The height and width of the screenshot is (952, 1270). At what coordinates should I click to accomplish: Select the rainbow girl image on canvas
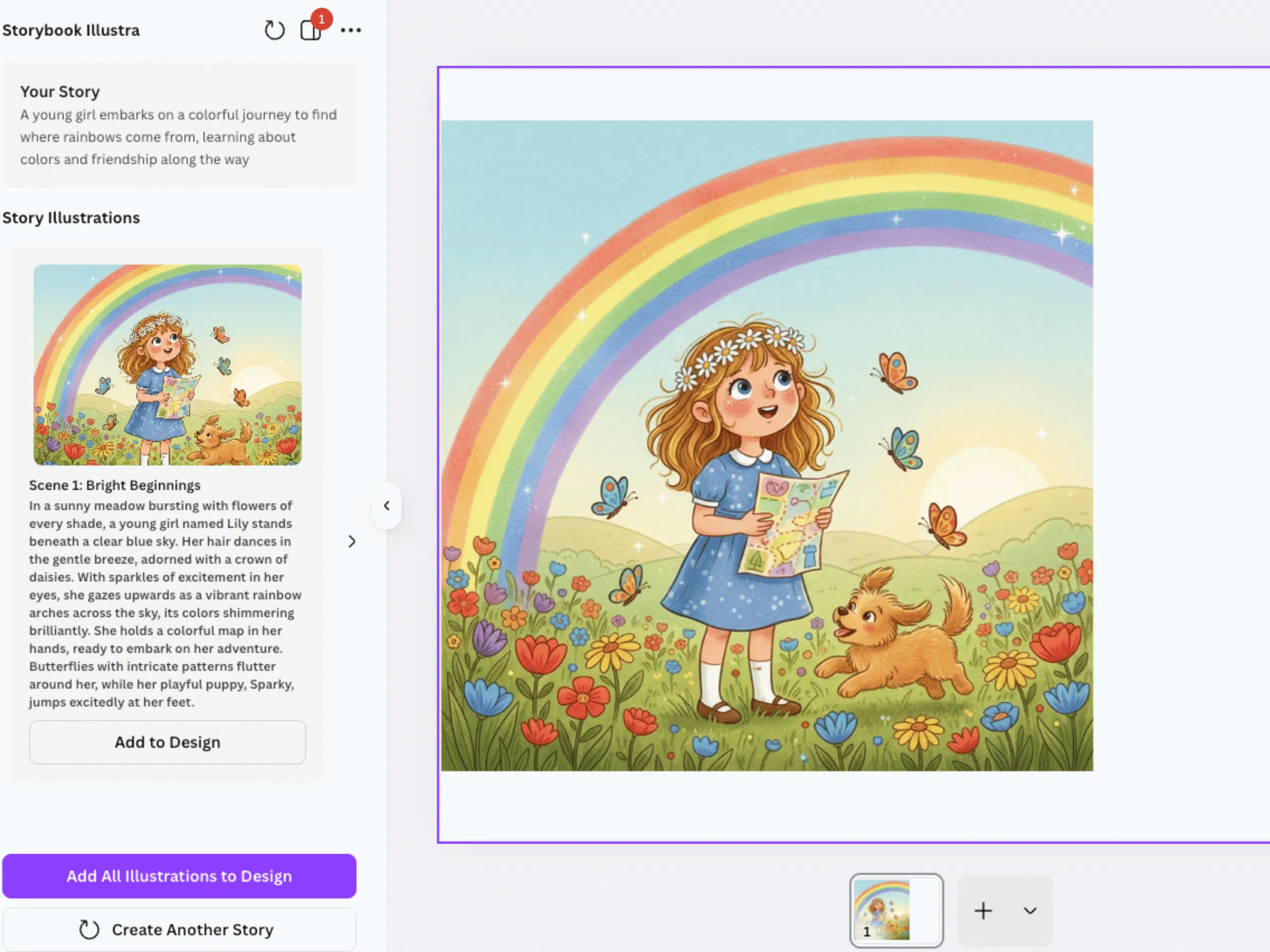766,445
